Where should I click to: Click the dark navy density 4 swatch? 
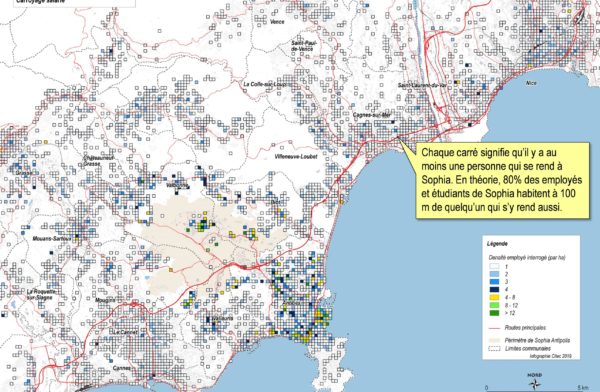[x=494, y=289]
